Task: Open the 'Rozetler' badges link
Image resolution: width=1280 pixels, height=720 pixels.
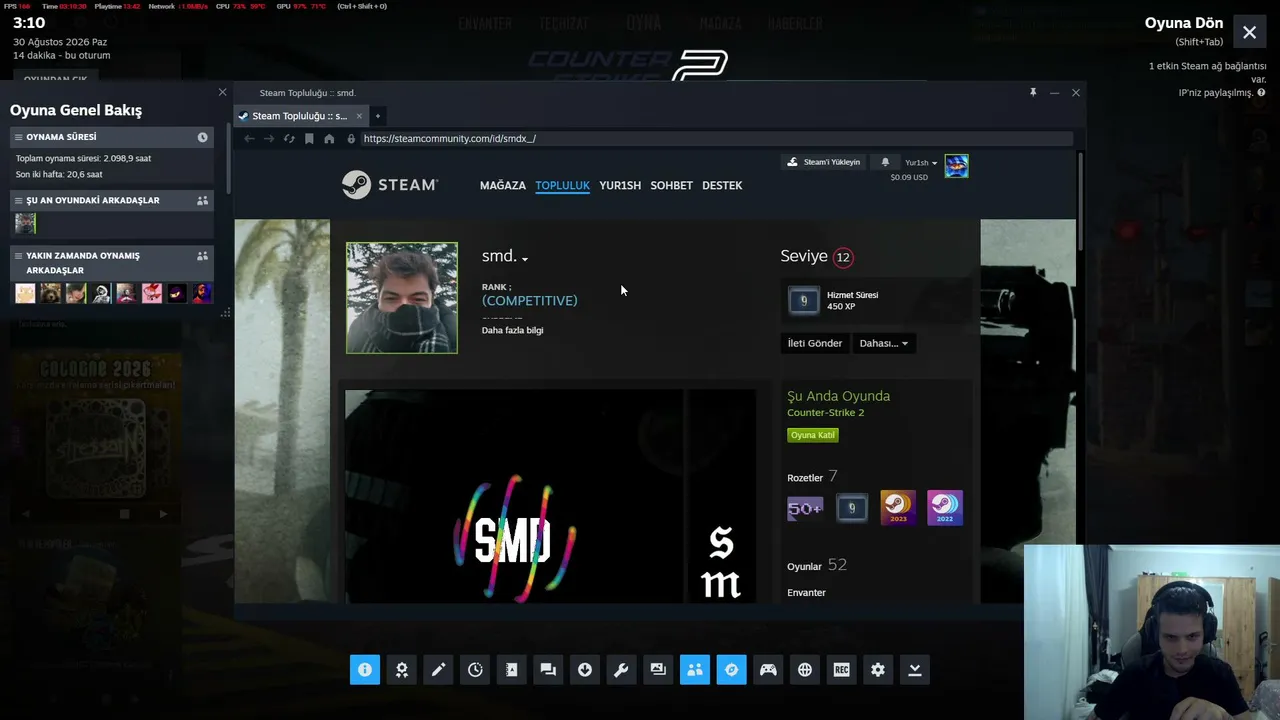Action: [805, 478]
